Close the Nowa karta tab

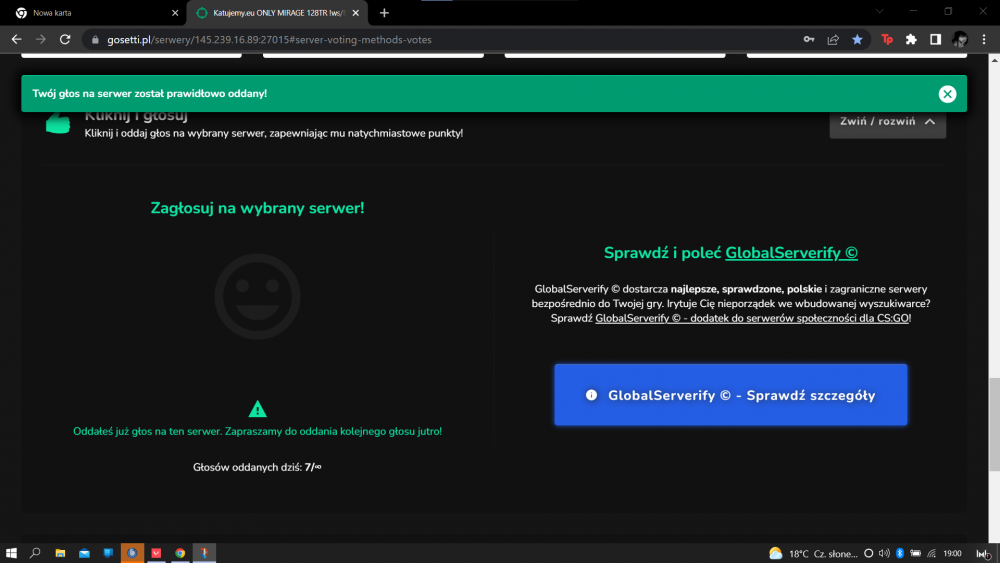[175, 13]
